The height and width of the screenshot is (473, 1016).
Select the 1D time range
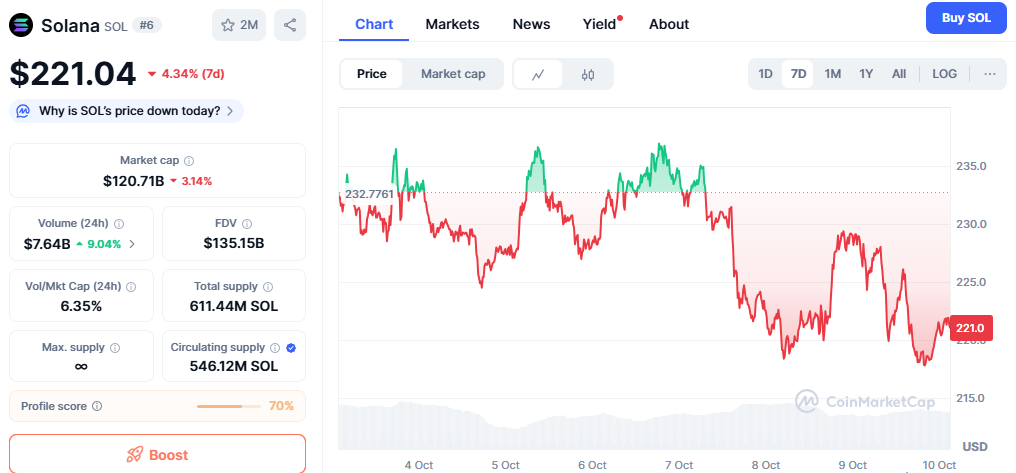click(765, 74)
